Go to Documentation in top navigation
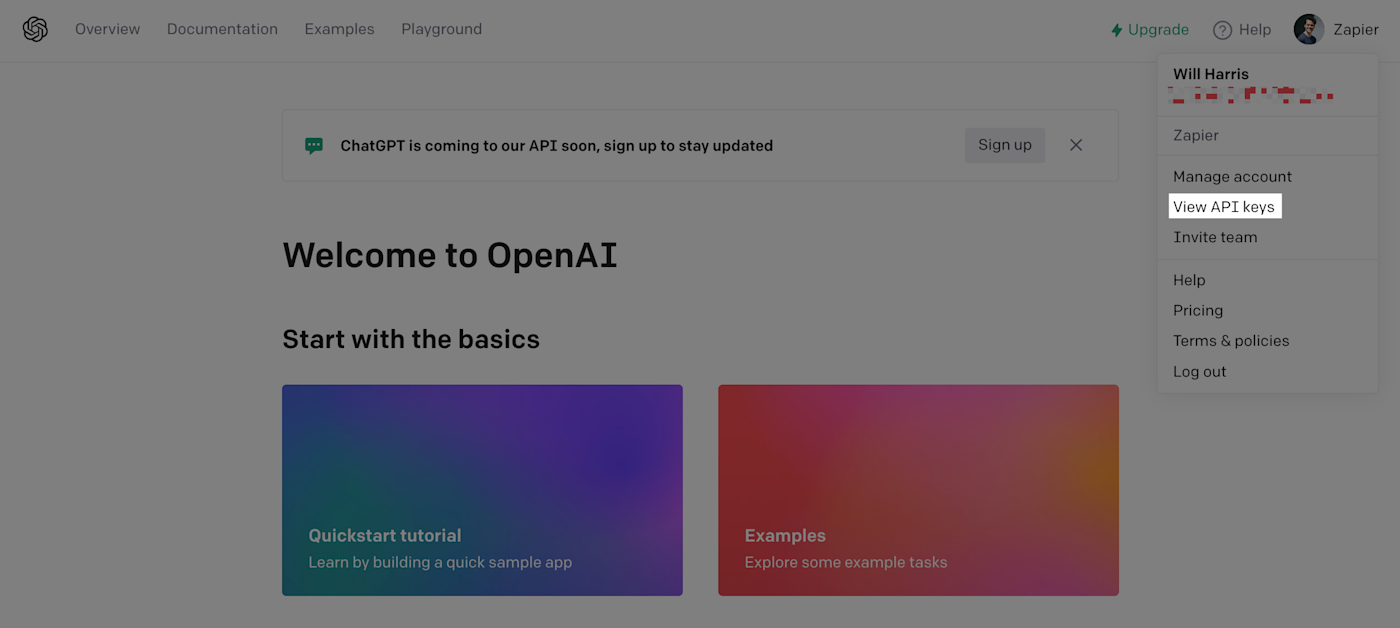The width and height of the screenshot is (1400, 628). tap(222, 30)
